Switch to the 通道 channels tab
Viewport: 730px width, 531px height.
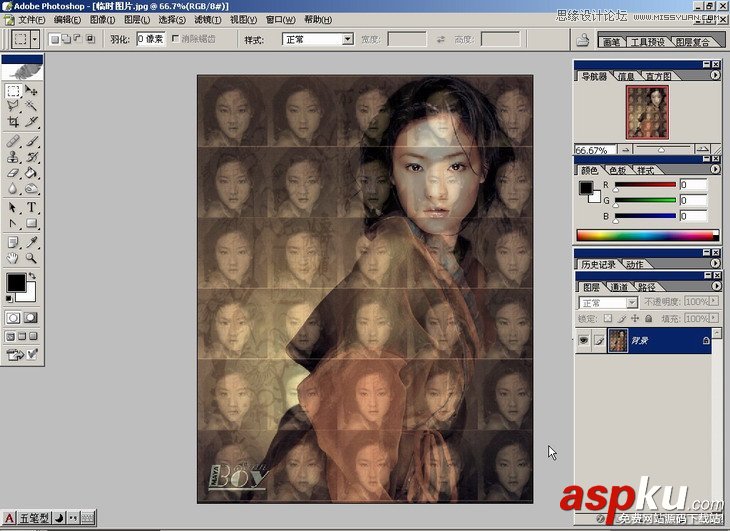(619, 287)
